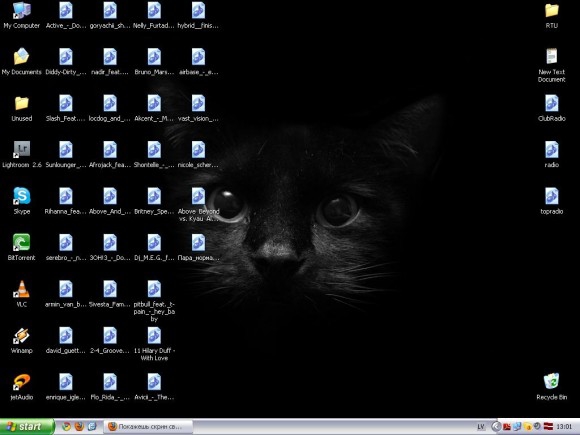Open the Windows start menu
580x435 pixels.
coord(27,426)
